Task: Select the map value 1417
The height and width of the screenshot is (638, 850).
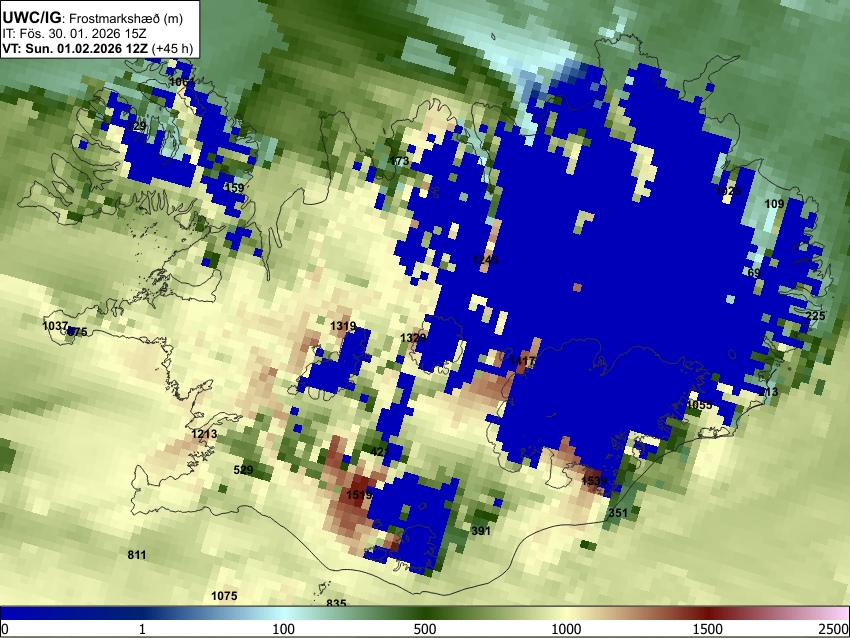Action: (523, 361)
